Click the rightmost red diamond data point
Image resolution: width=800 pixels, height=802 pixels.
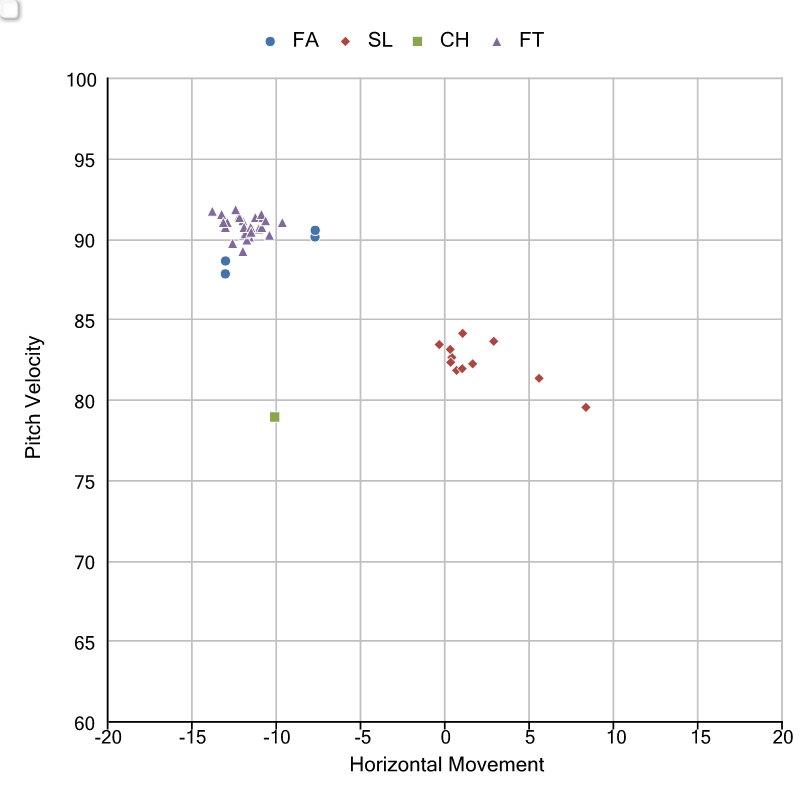[586, 407]
